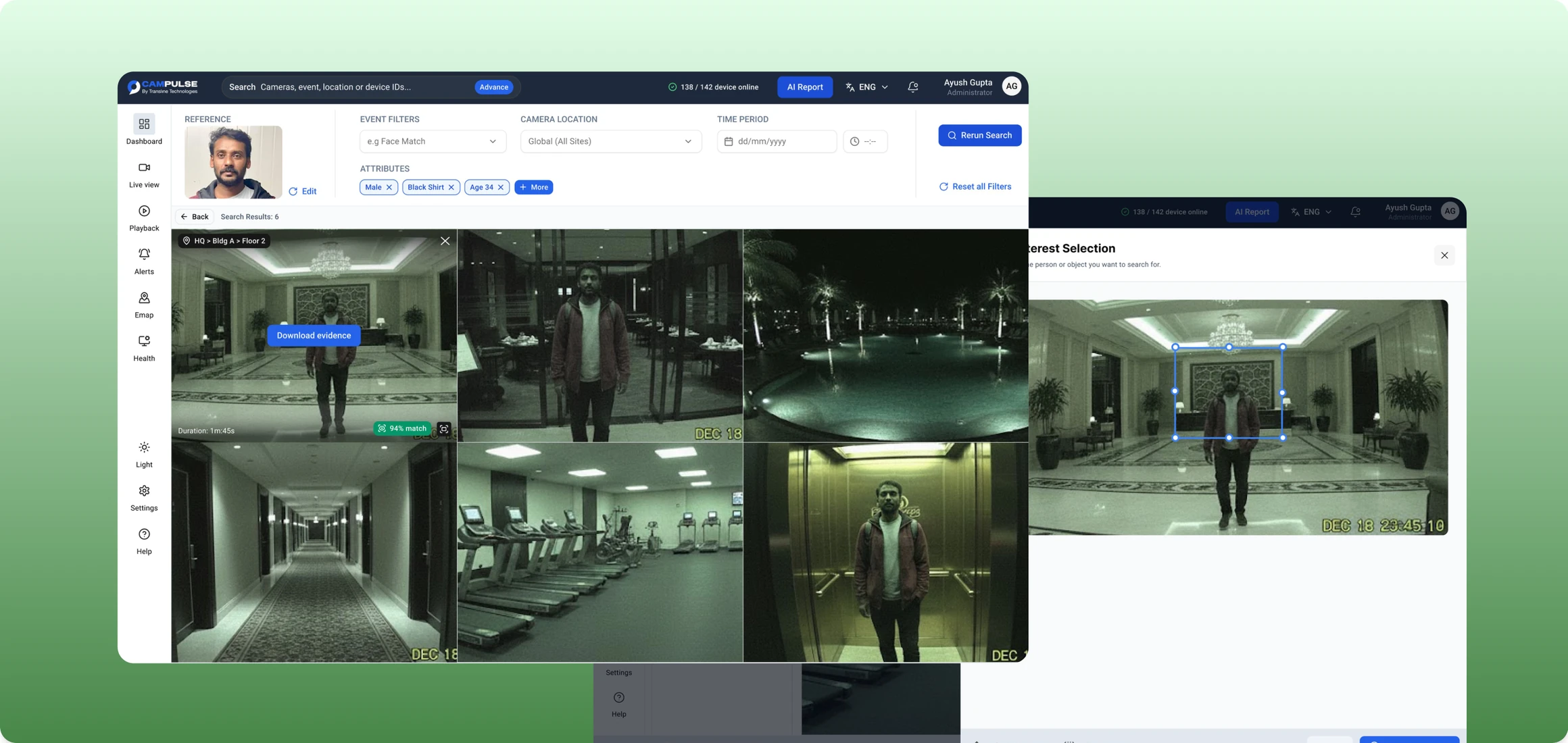Open the time picker field
Screen dimensions: 1568x743
click(865, 141)
